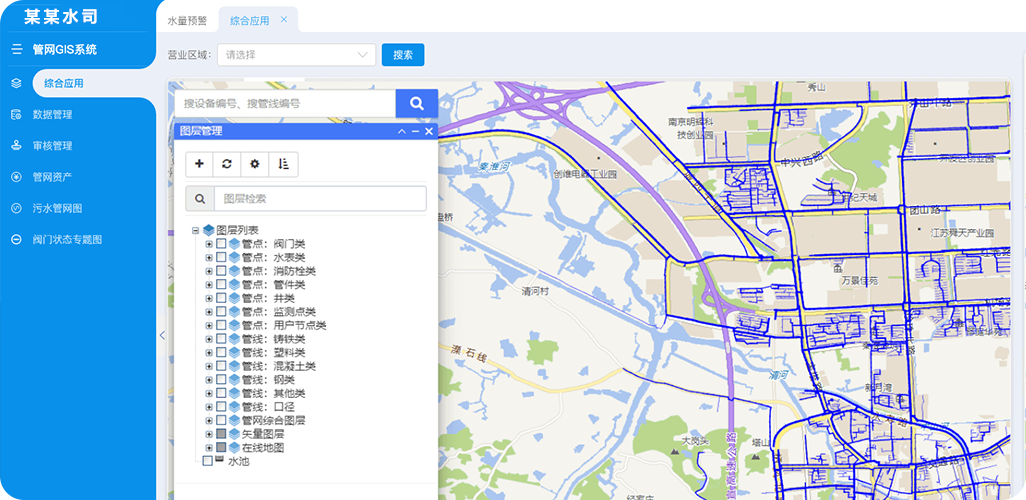Click the add layer plus icon

point(200,164)
